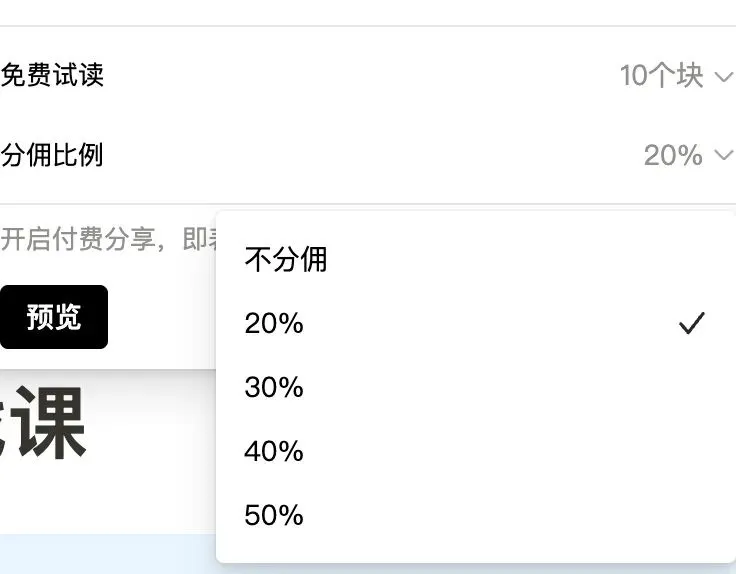Select 不分佣 from the commission list
This screenshot has width=736, height=574.
pyautogui.click(x=286, y=260)
